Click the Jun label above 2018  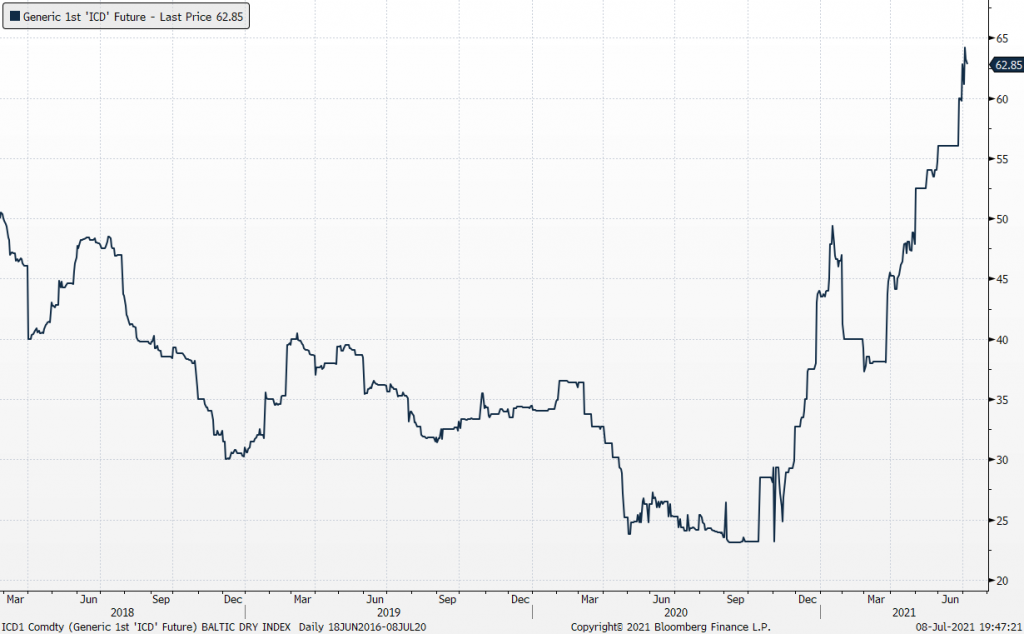[x=88, y=599]
